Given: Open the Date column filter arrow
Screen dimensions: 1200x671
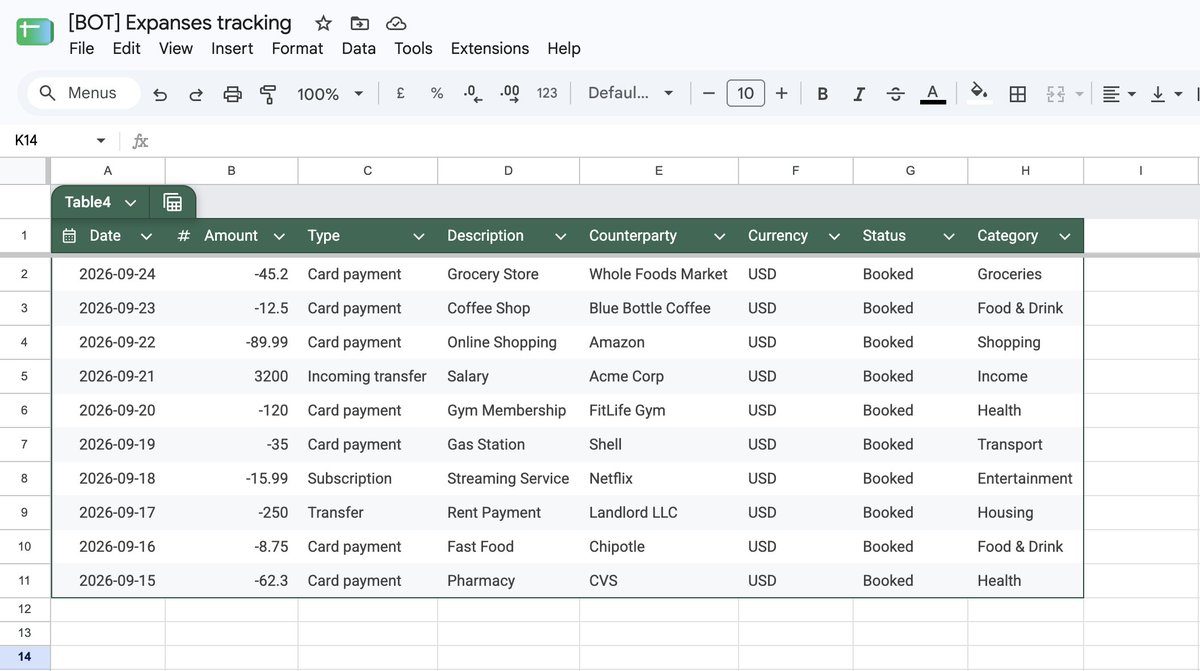Looking at the screenshot, I should tap(147, 237).
